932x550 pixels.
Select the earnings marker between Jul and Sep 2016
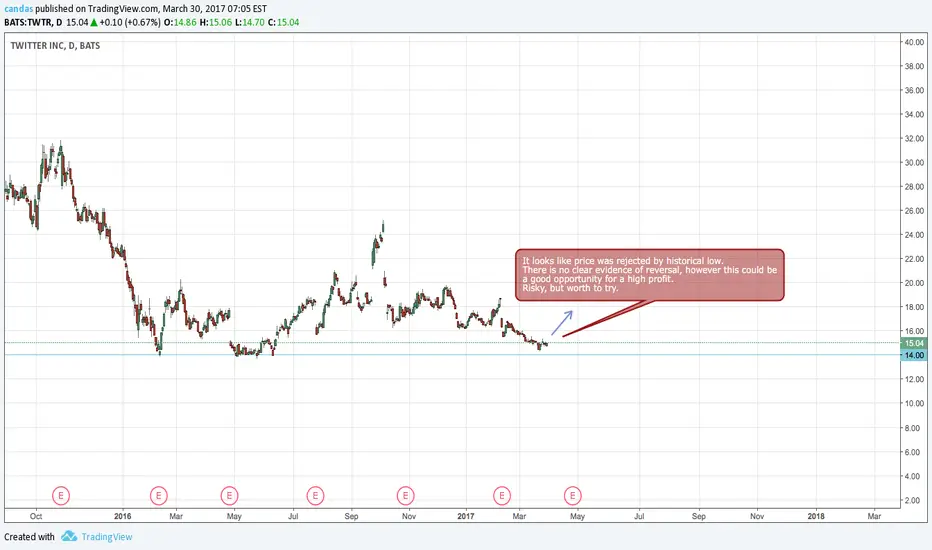[x=316, y=495]
